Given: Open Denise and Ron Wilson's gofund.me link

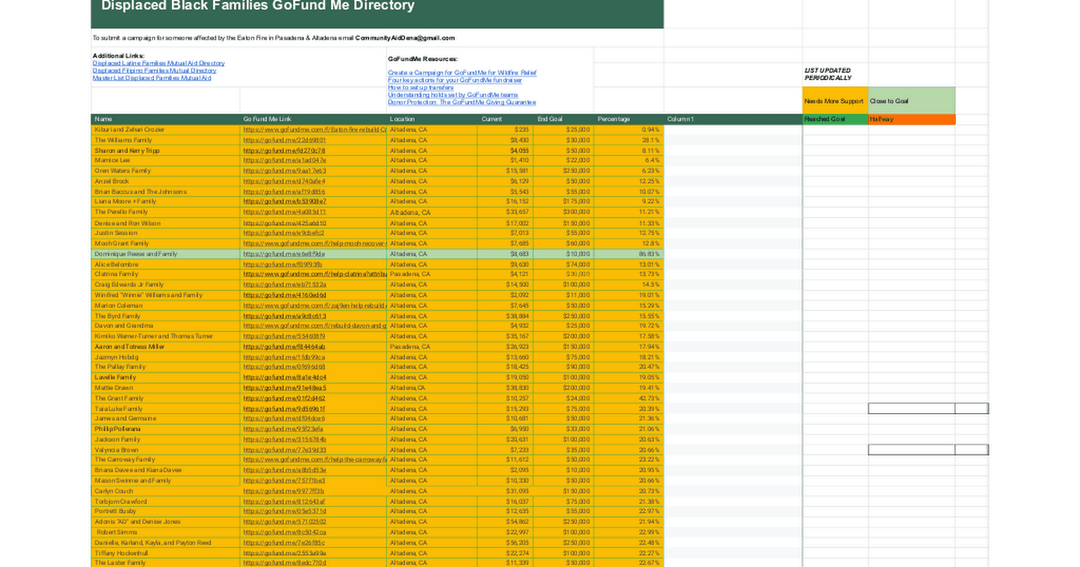Looking at the screenshot, I should pyautogui.click(x=284, y=223).
